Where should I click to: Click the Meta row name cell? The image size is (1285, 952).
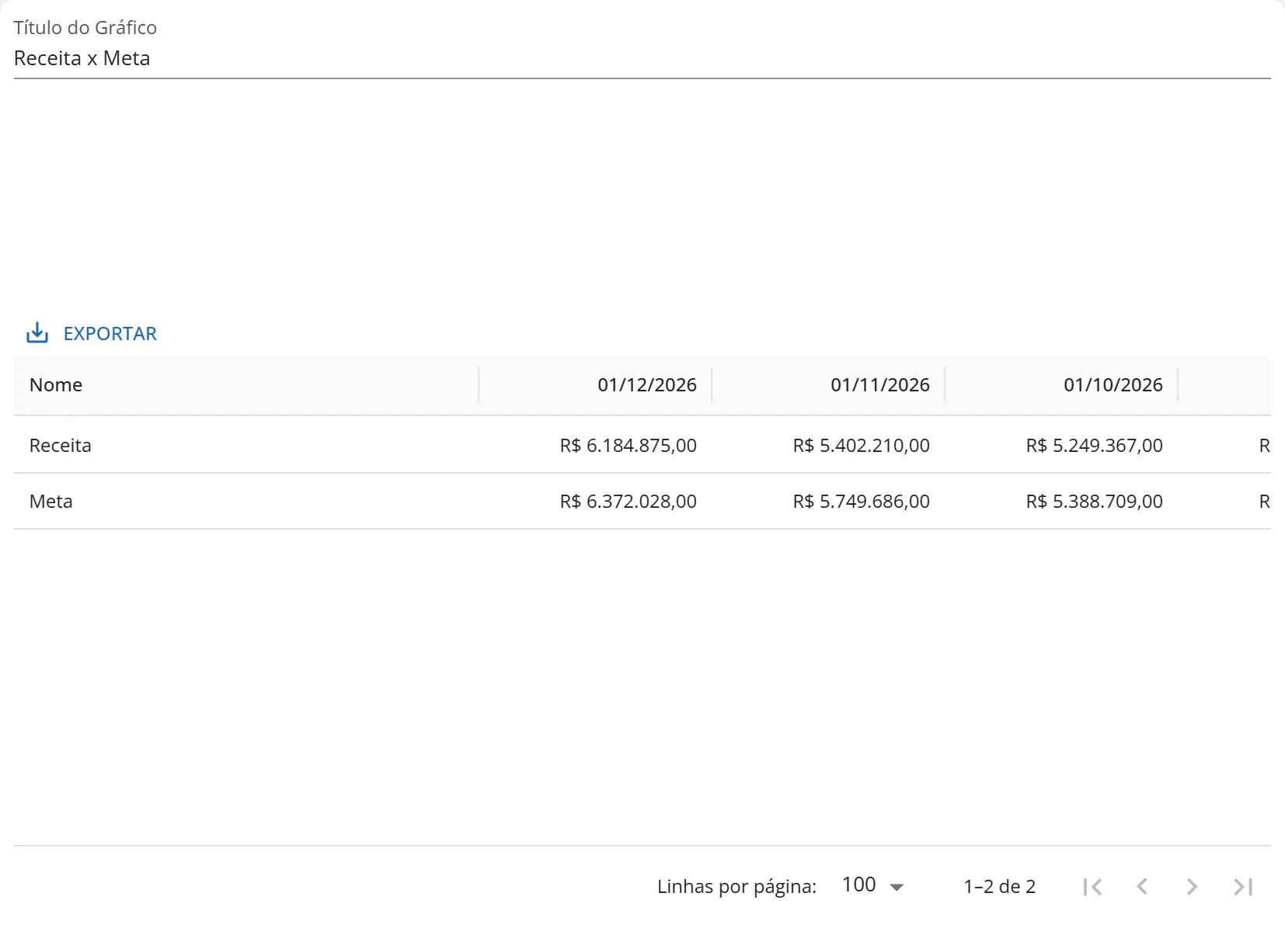point(246,502)
